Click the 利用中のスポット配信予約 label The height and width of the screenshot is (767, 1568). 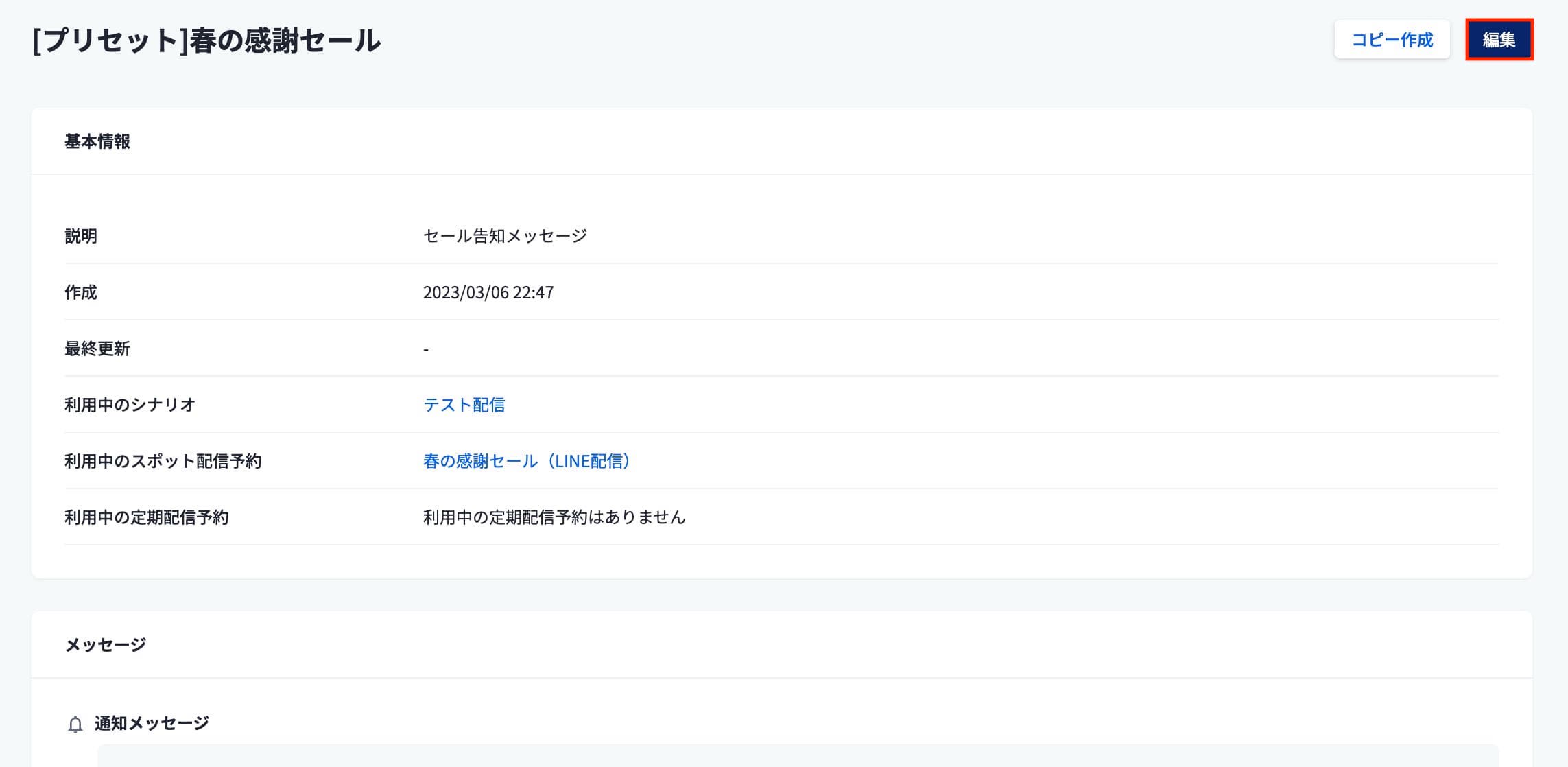(163, 461)
